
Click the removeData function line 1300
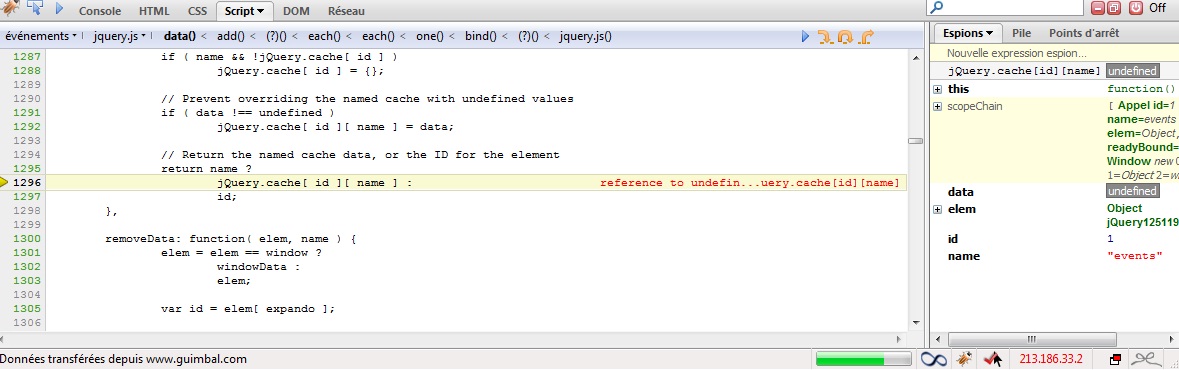click(230, 239)
